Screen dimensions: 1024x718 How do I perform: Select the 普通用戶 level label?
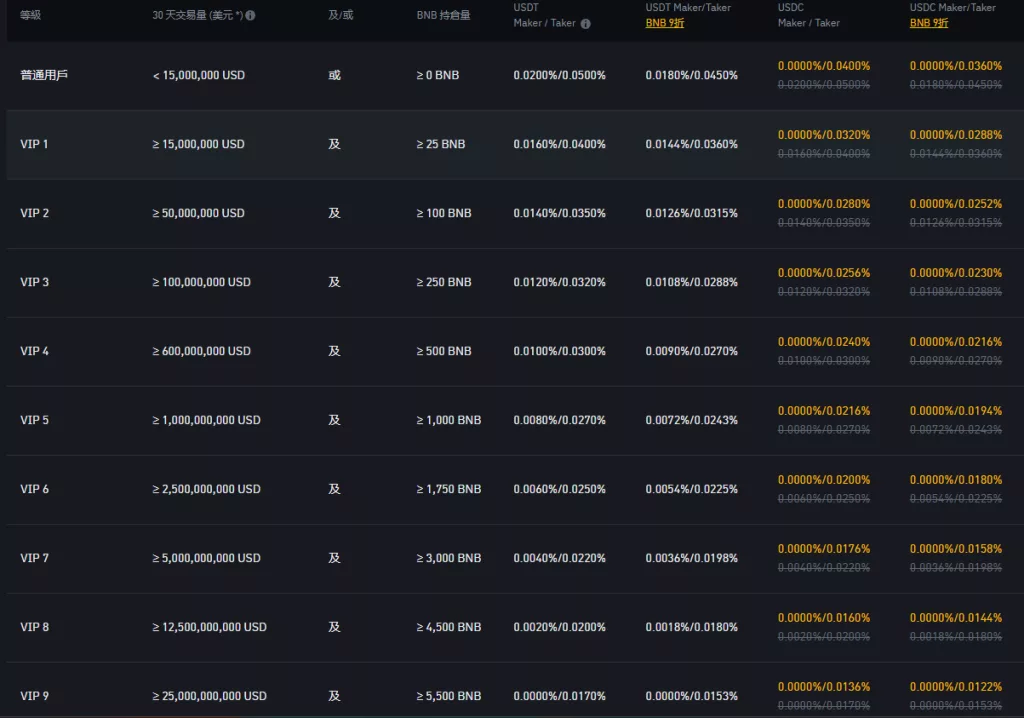44,75
